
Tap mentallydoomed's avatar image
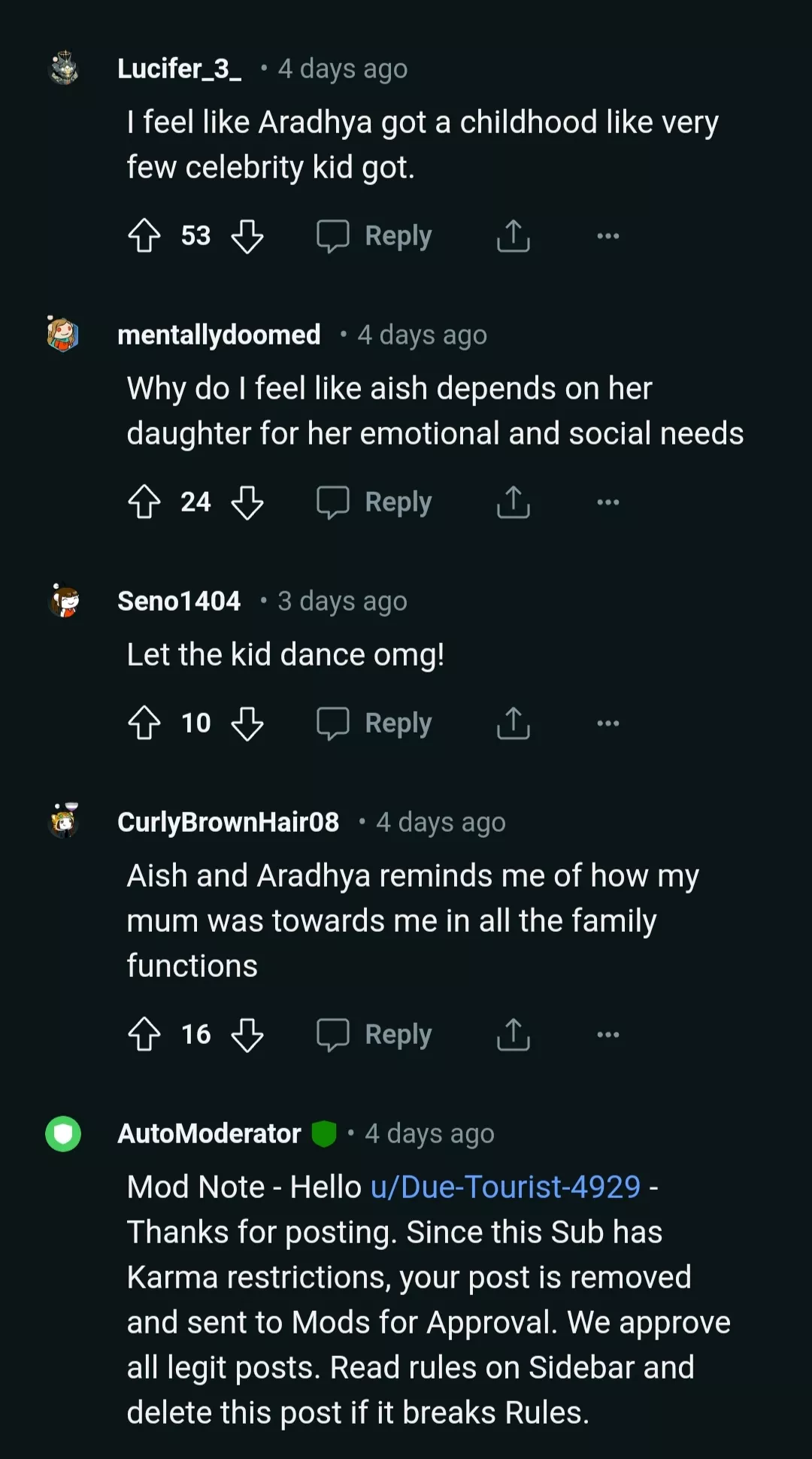click(x=63, y=334)
